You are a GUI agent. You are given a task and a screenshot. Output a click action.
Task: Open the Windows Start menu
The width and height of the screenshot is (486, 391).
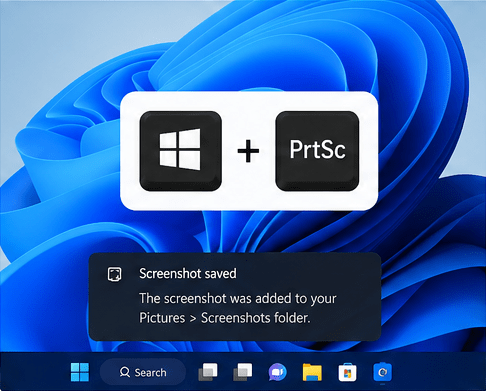point(80,372)
